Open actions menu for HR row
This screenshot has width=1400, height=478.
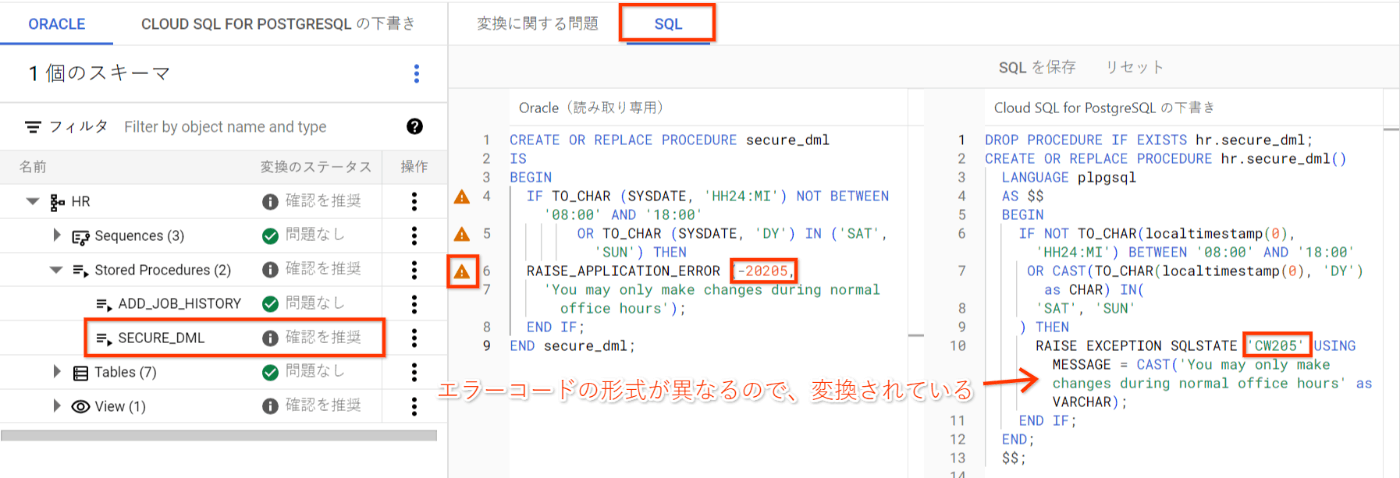pos(414,202)
